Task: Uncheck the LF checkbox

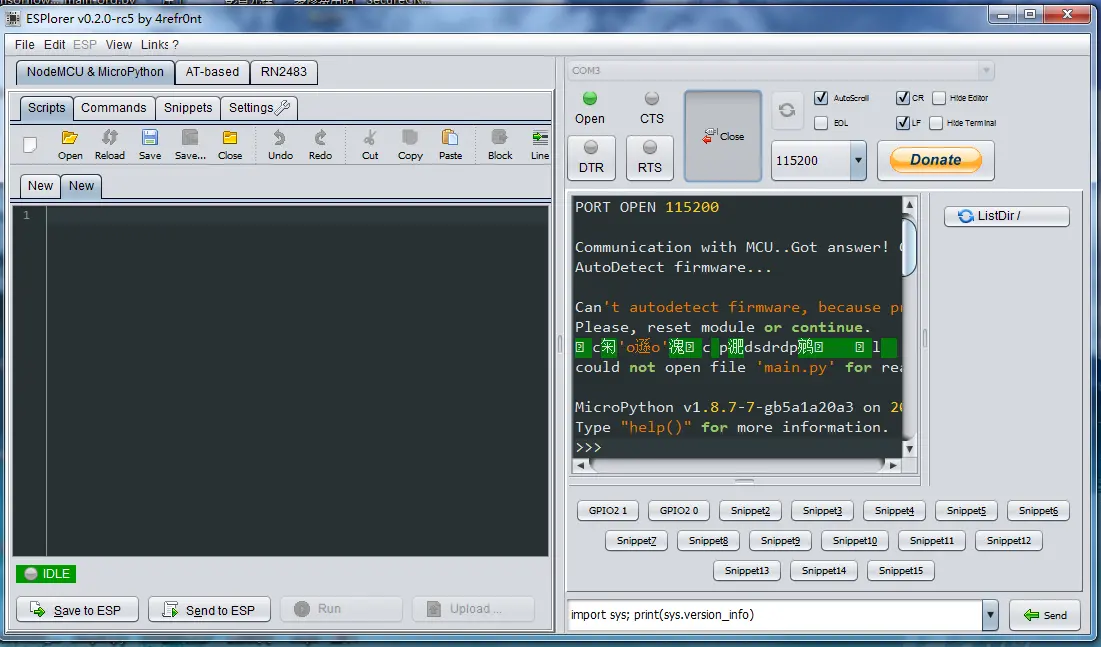Action: [x=903, y=123]
